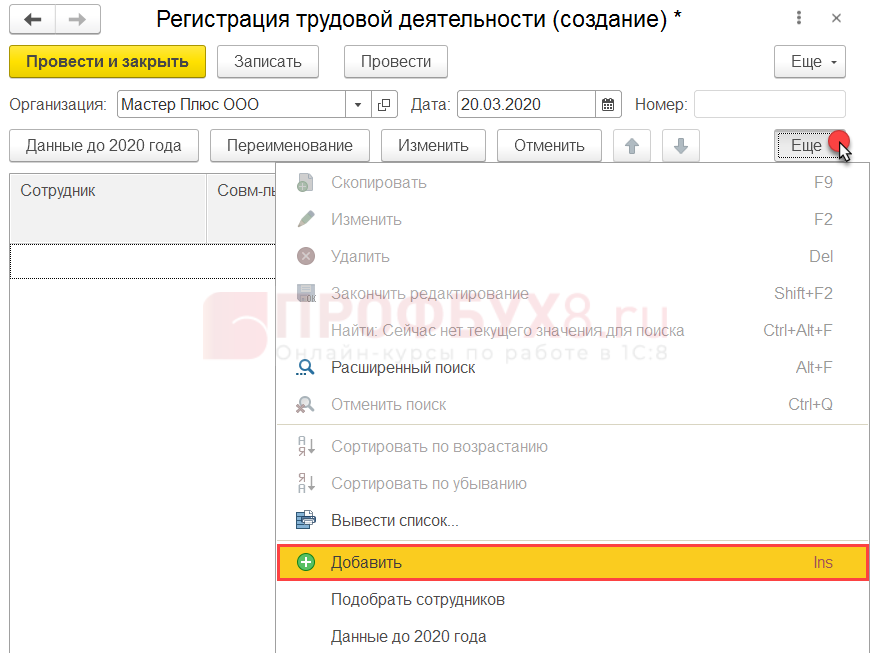Image resolution: width=870 pixels, height=653 pixels.
Task: Open the Организация record with the open icon
Action: 384,104
